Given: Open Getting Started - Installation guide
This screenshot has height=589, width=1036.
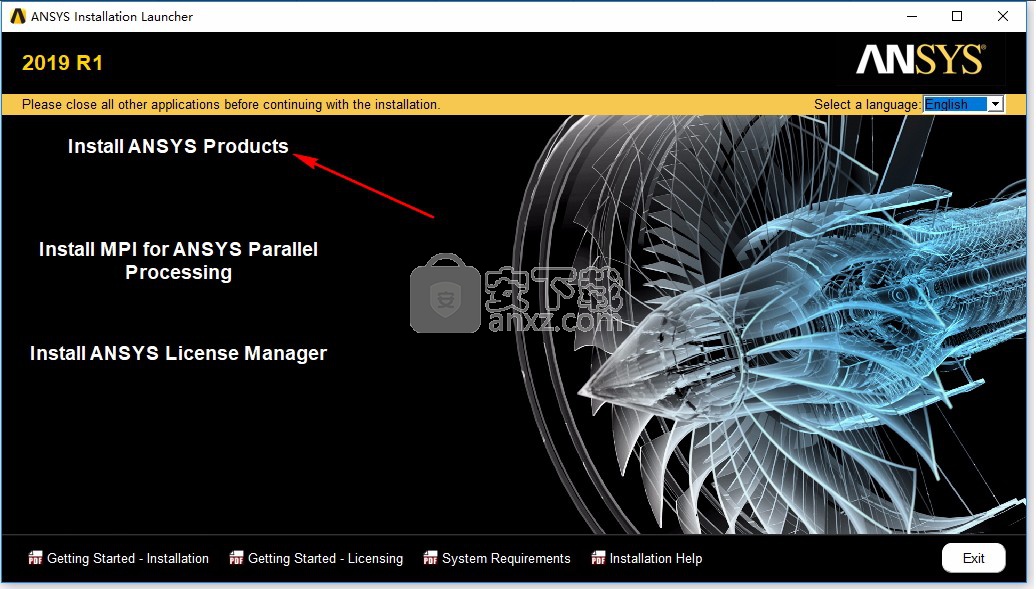Looking at the screenshot, I should (x=128, y=559).
